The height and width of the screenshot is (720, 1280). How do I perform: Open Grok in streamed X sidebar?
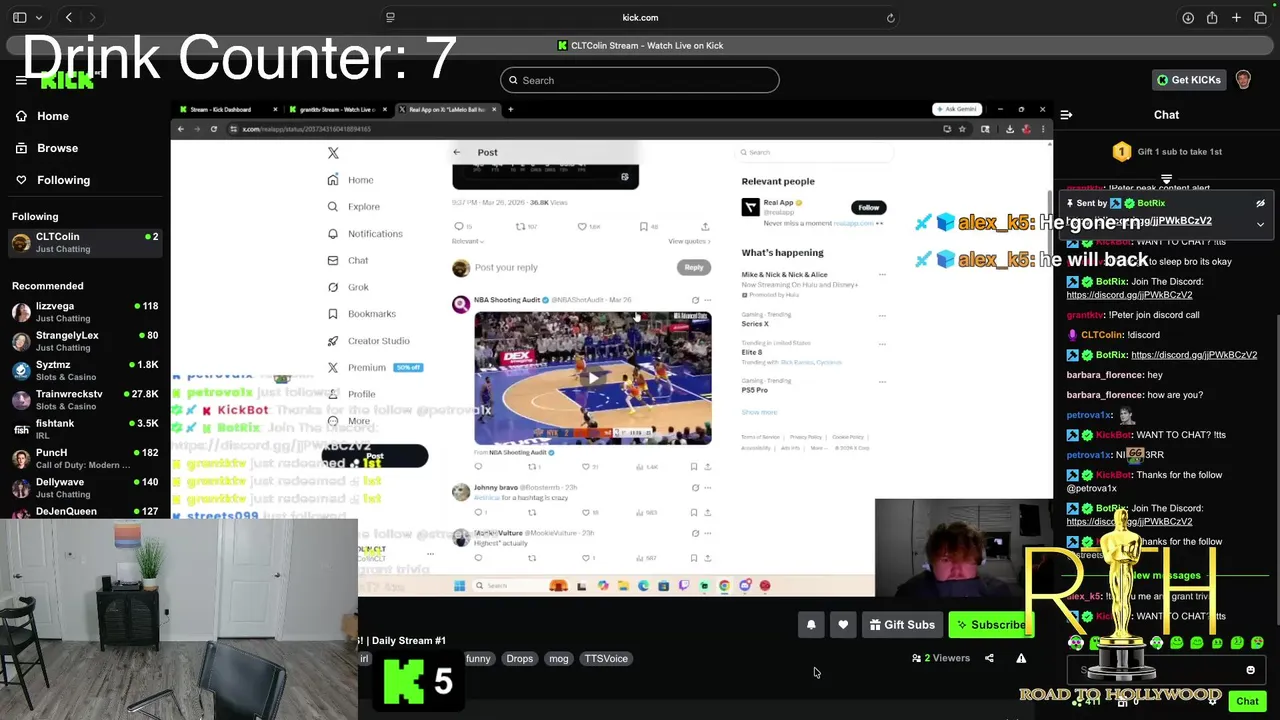(x=348, y=287)
